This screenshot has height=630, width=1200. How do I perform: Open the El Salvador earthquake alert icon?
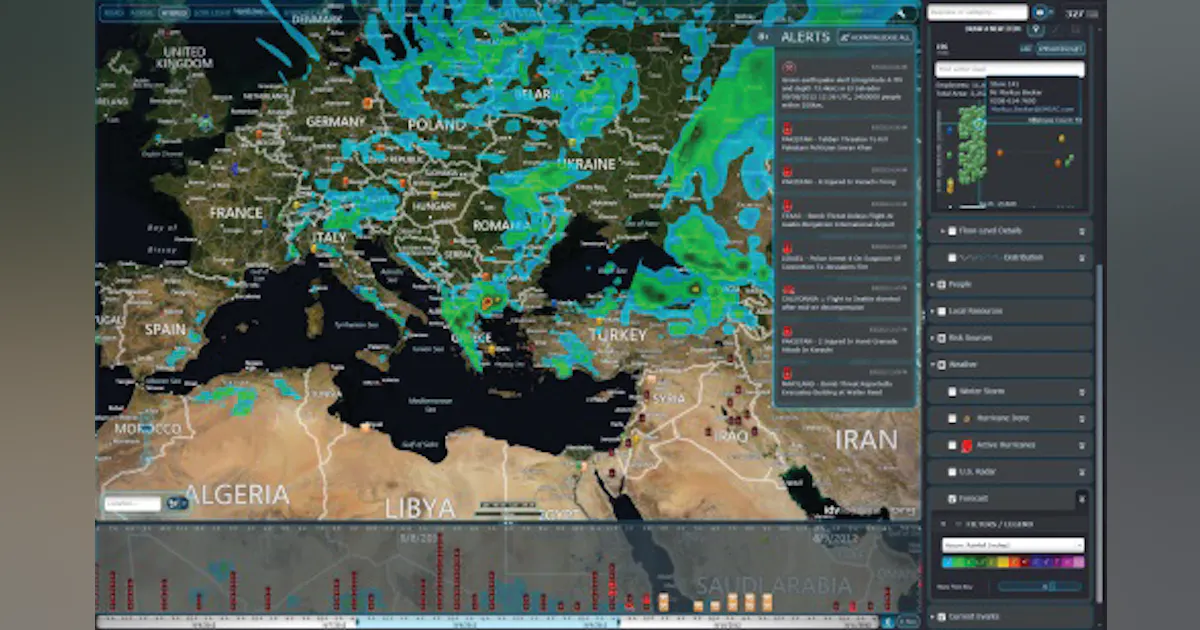point(787,68)
